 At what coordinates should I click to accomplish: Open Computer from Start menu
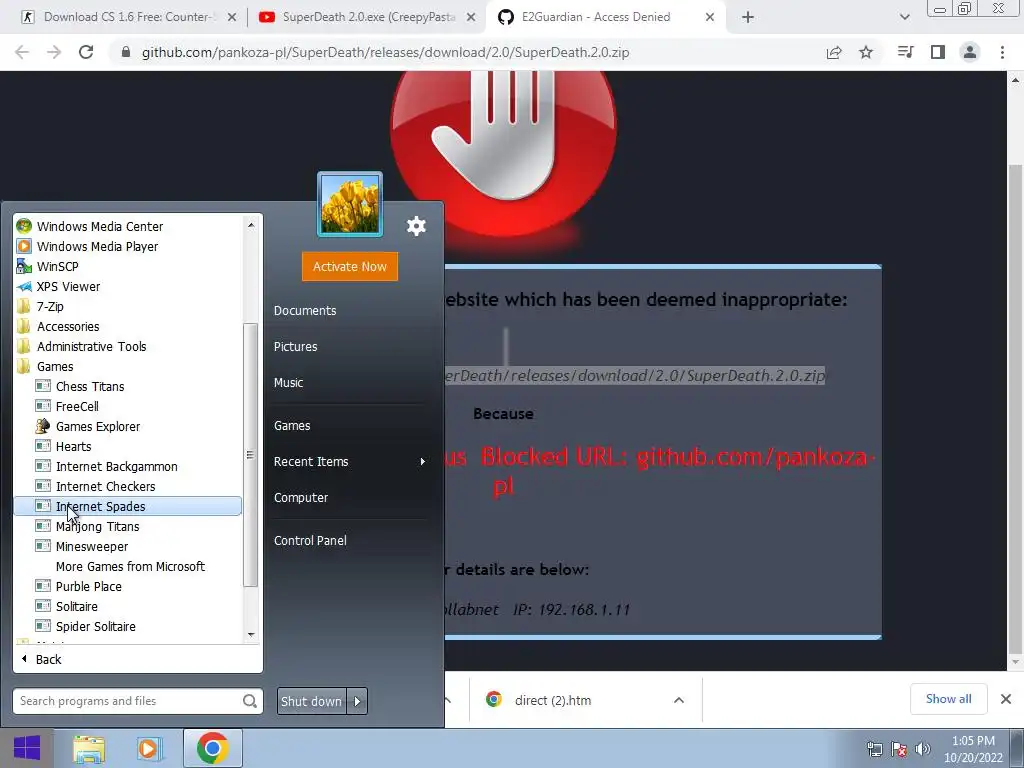(300, 498)
